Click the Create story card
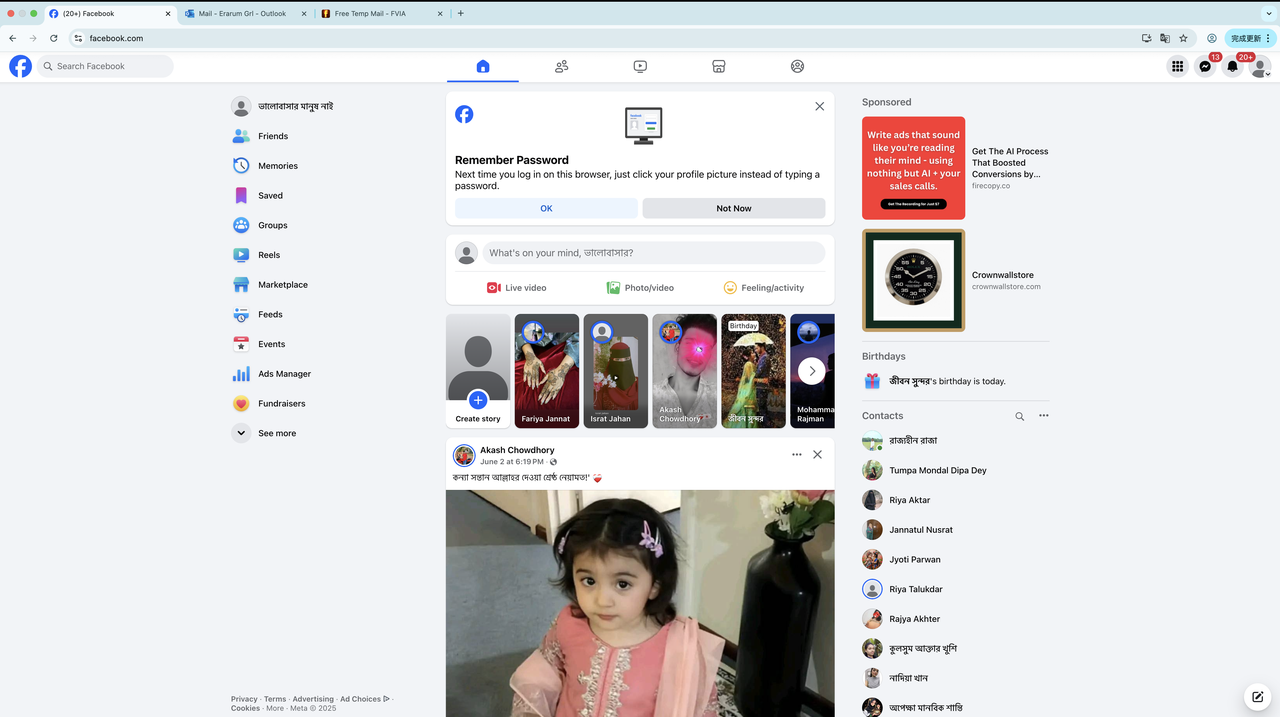Viewport: 1280px width, 717px height. (478, 371)
